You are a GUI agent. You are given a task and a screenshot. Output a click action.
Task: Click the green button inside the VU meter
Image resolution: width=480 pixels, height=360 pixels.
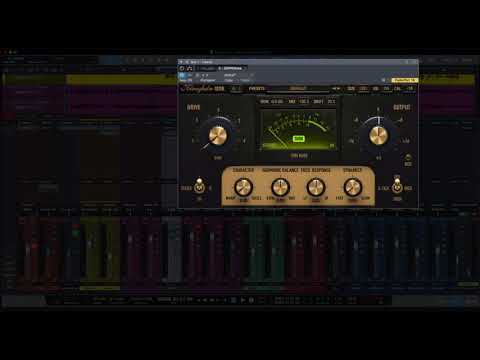[x=298, y=139]
